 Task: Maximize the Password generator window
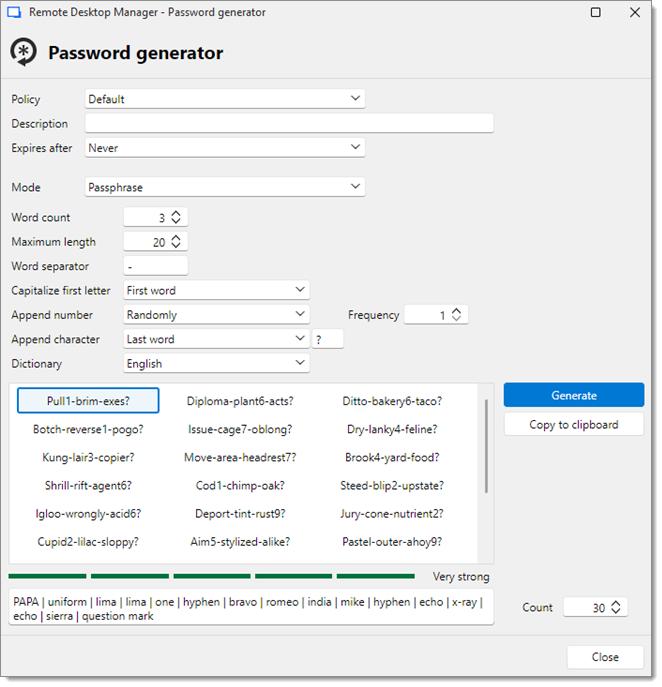595,12
